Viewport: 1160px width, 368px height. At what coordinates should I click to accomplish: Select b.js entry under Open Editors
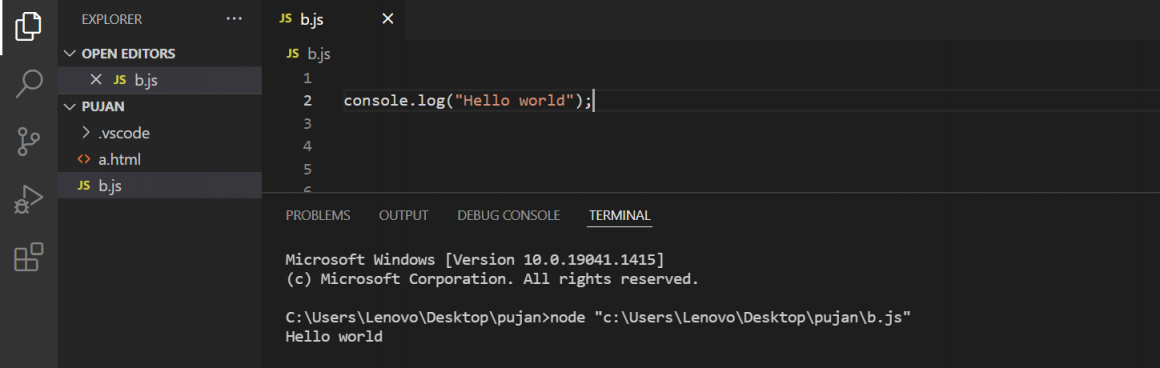160,80
